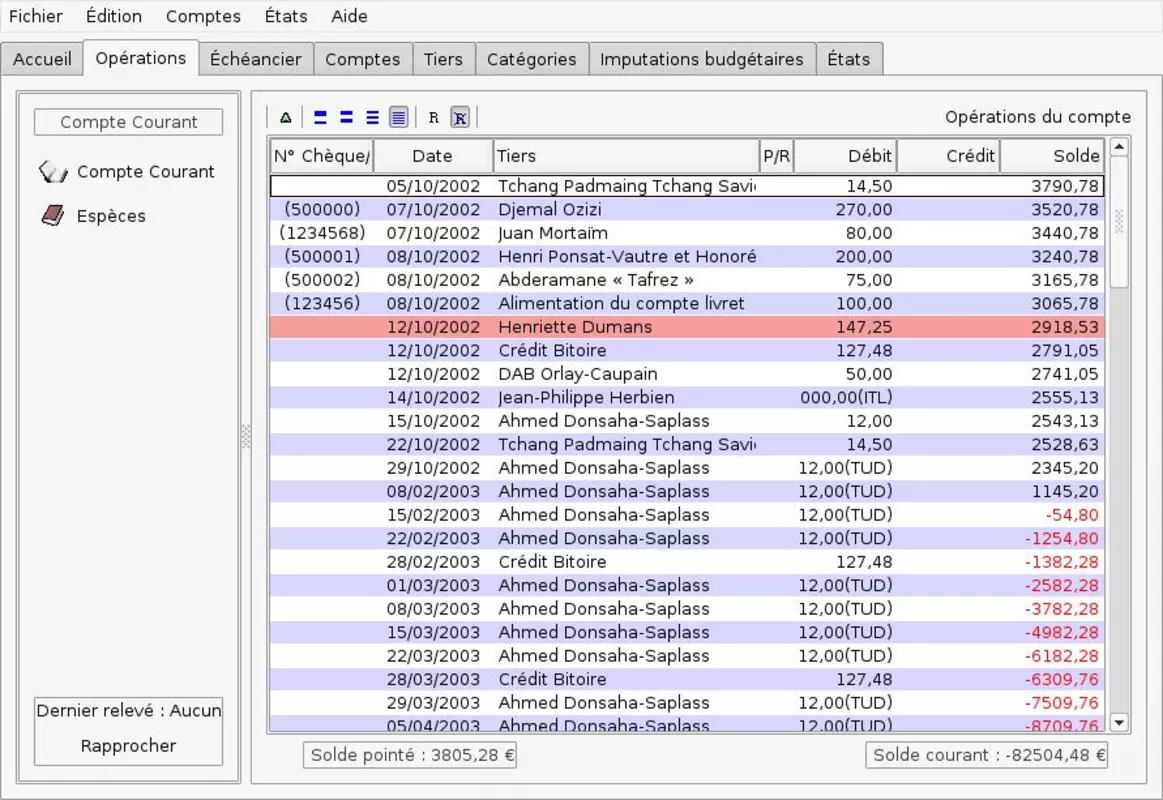Click the negative balance -54,80
Screen dimensions: 1163x800
(1072, 515)
